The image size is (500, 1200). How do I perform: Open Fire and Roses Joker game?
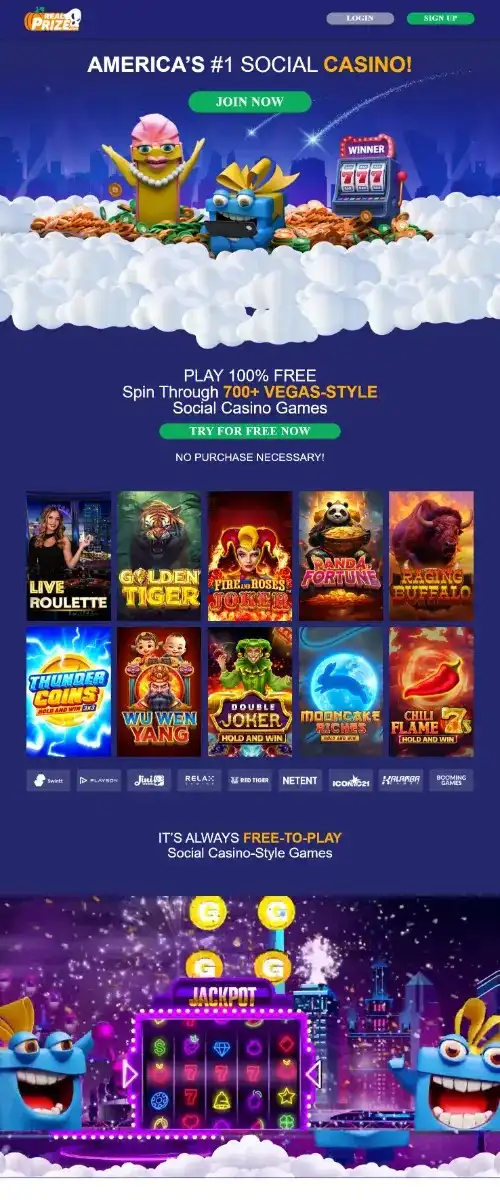[250, 556]
